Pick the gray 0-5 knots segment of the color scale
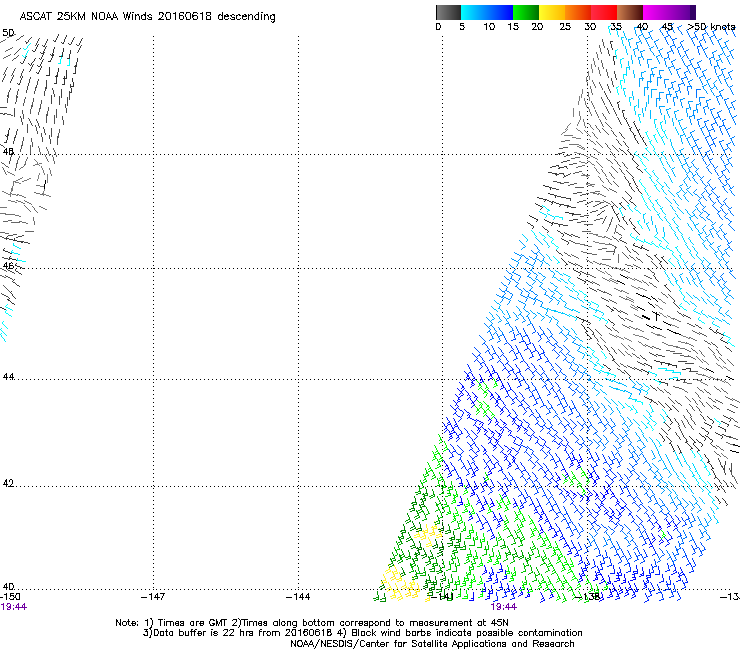The width and height of the screenshot is (740, 650). pos(448,12)
